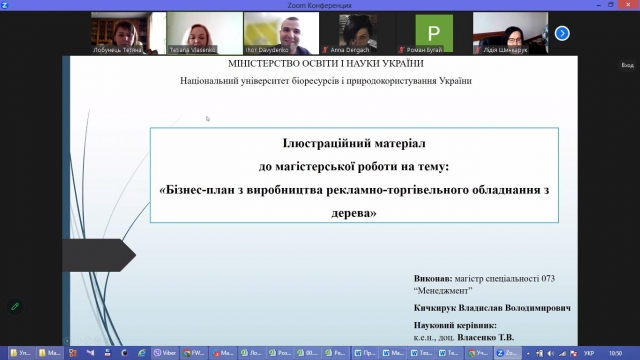This screenshot has height=360, width=640.
Task: Open the PowerPoint 'Ма...' taskbar window
Action: pos(222,353)
